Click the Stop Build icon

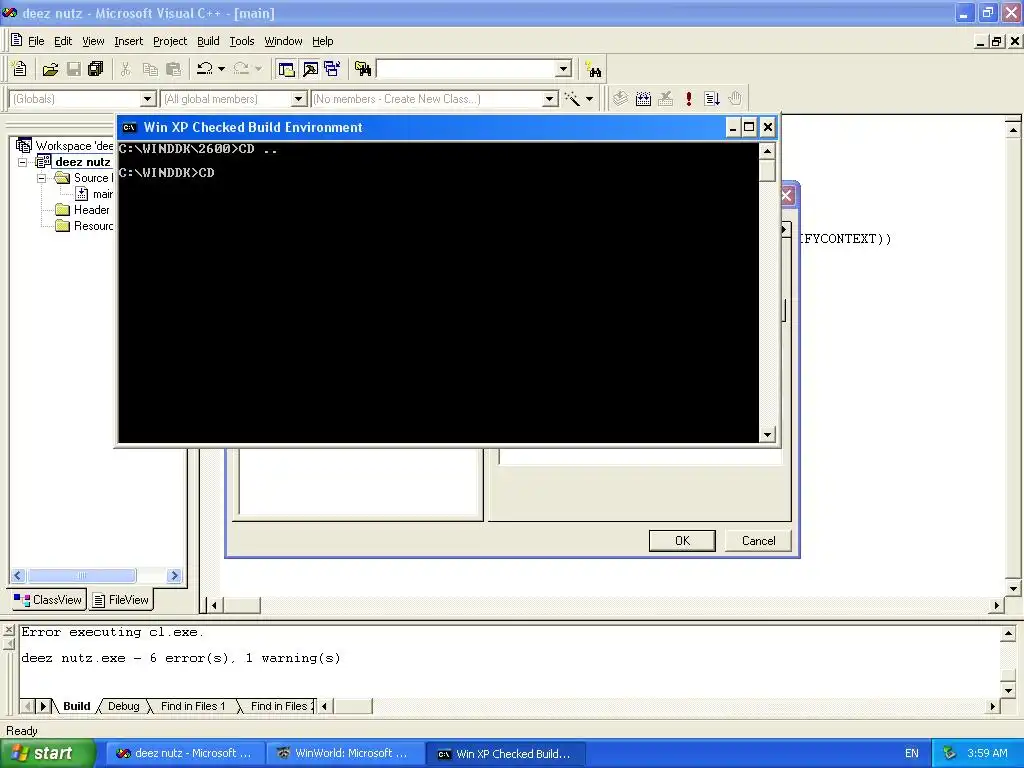pyautogui.click(x=665, y=99)
